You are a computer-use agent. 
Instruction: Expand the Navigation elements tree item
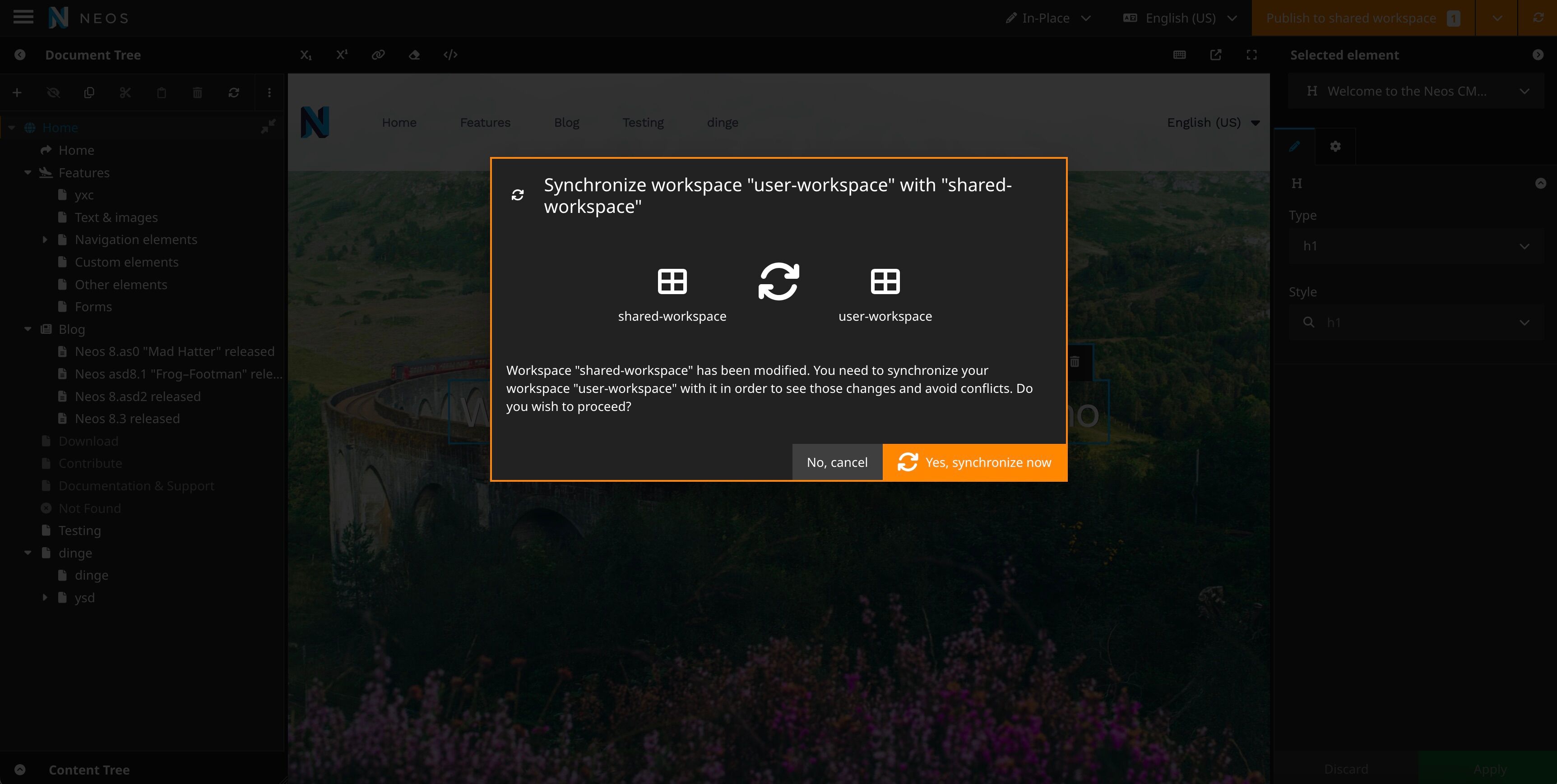pos(45,239)
